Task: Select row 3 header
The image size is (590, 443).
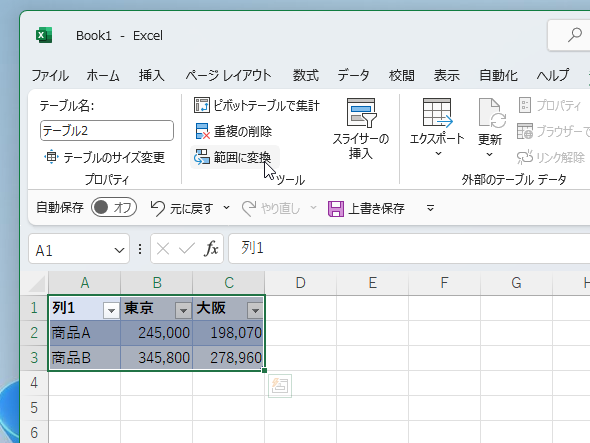Action: pyautogui.click(x=34, y=358)
